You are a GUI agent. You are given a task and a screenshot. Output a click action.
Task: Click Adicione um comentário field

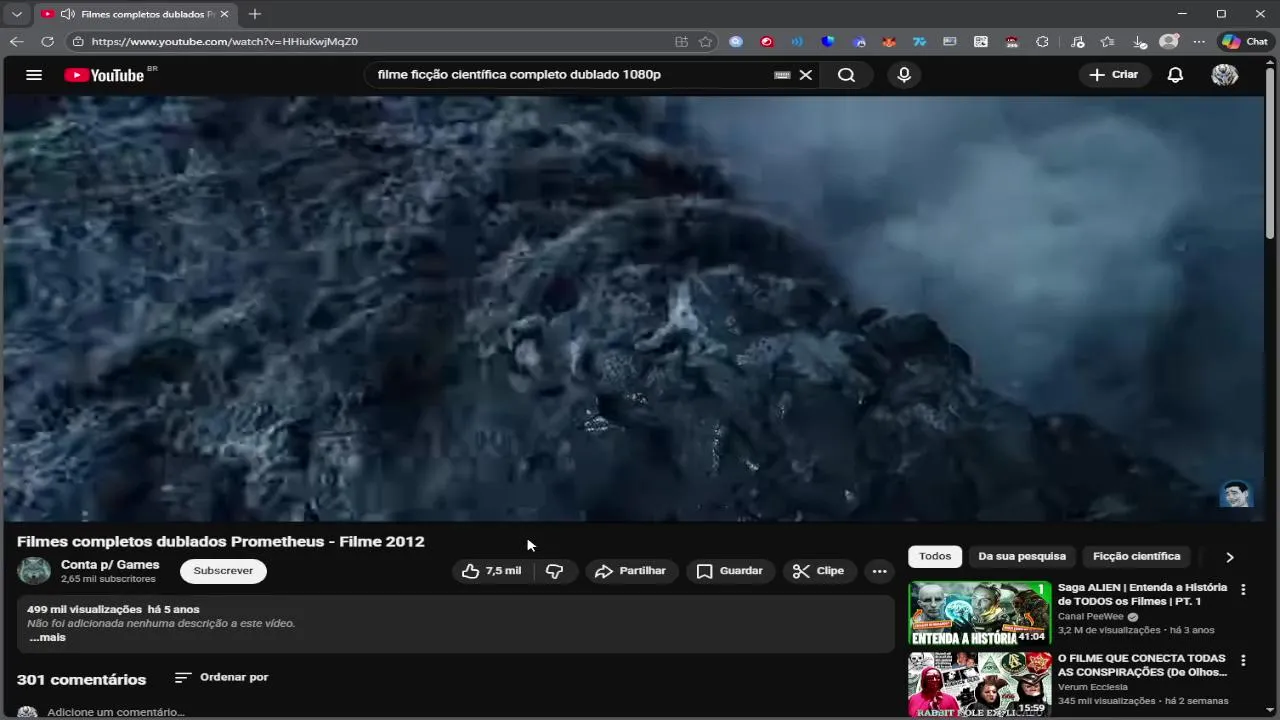116,712
